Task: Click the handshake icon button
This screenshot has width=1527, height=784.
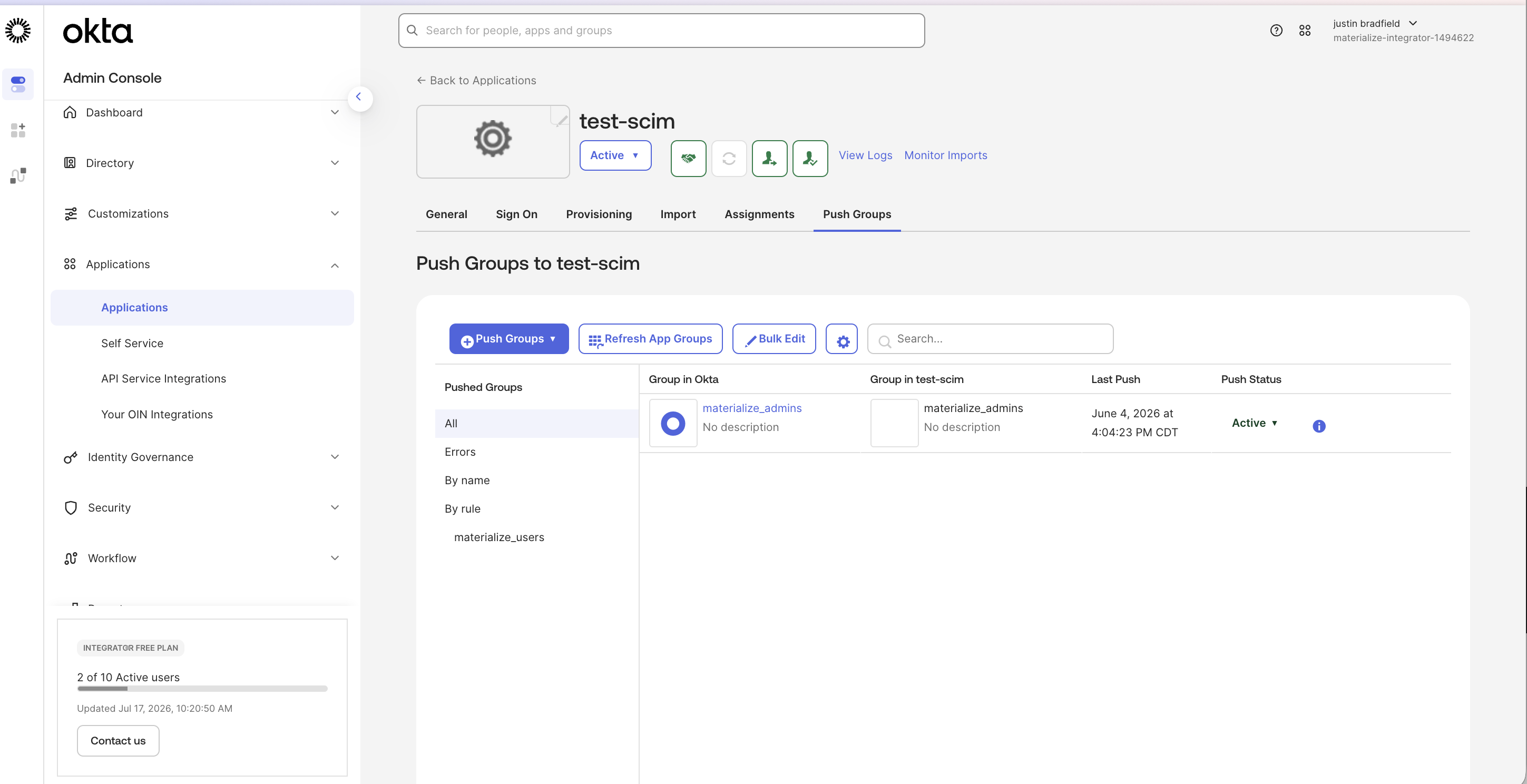Action: [x=688, y=158]
